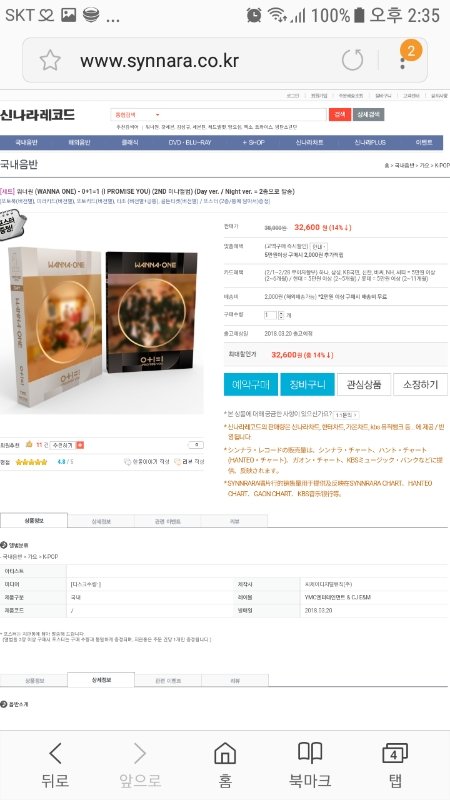The image size is (450, 800).
Task: Open the DVD · BLU-RAY menu item
Action: coord(190,143)
